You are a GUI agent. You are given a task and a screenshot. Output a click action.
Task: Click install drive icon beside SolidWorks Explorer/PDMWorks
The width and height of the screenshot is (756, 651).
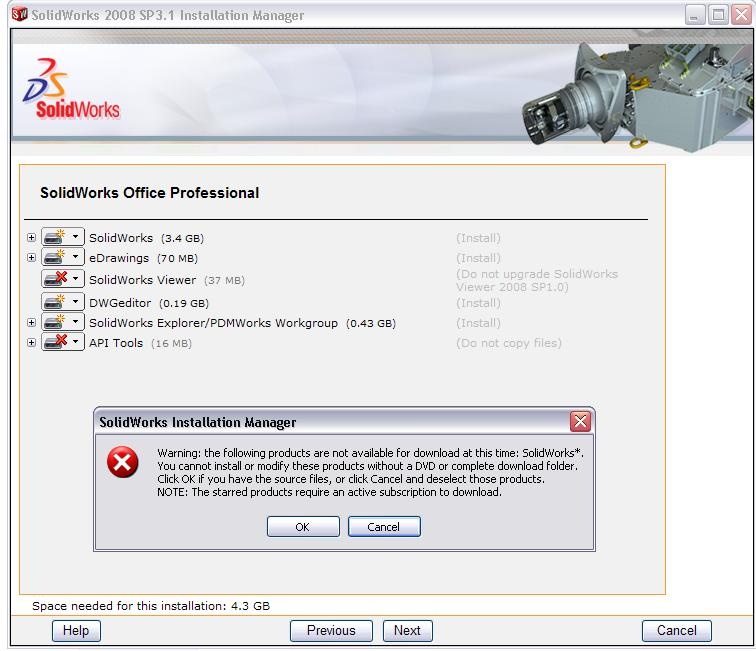(x=54, y=322)
